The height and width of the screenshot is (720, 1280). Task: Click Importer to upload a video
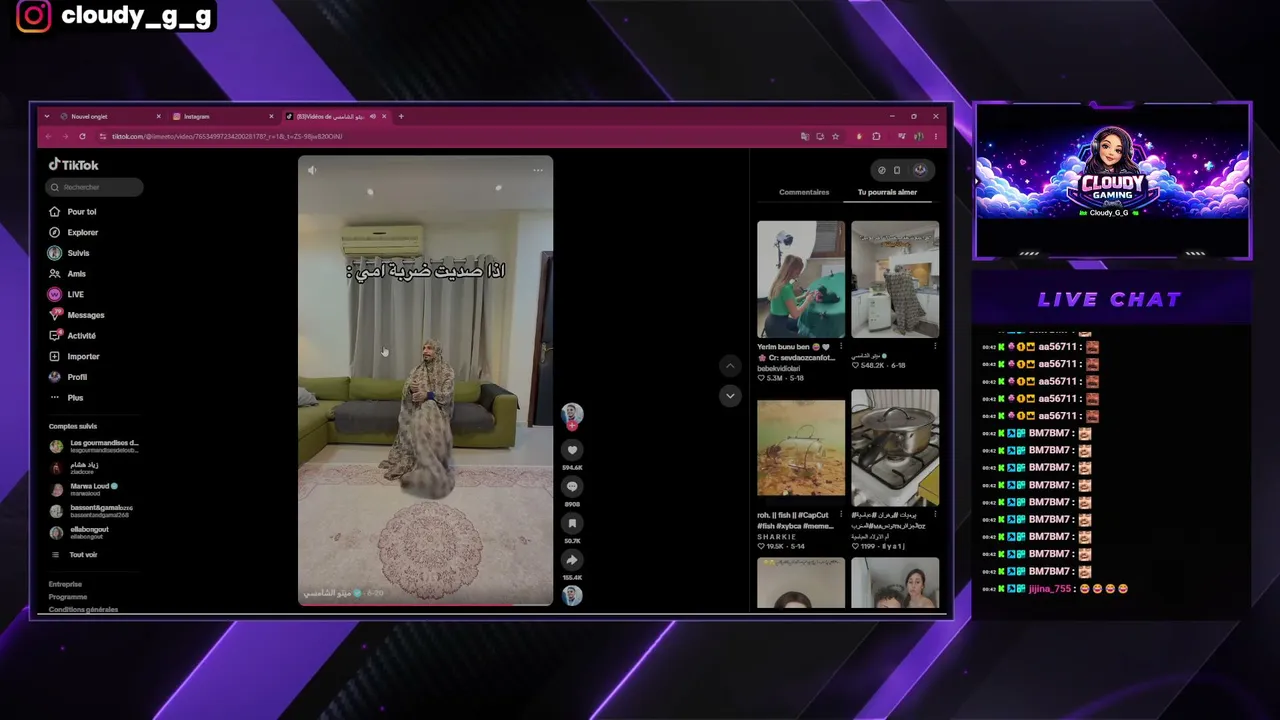click(74, 356)
